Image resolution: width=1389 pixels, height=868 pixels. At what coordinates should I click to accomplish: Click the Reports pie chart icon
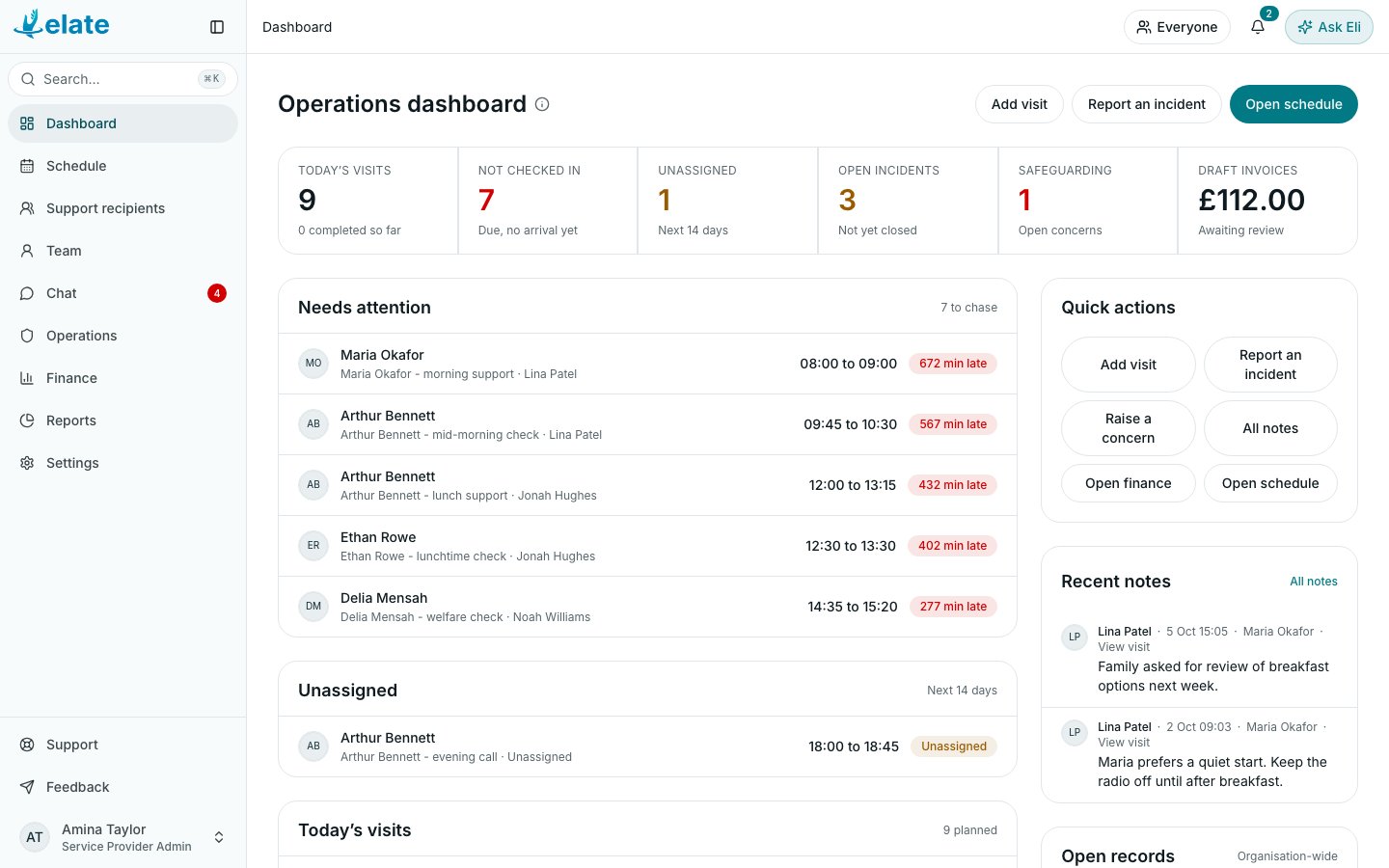coord(27,420)
